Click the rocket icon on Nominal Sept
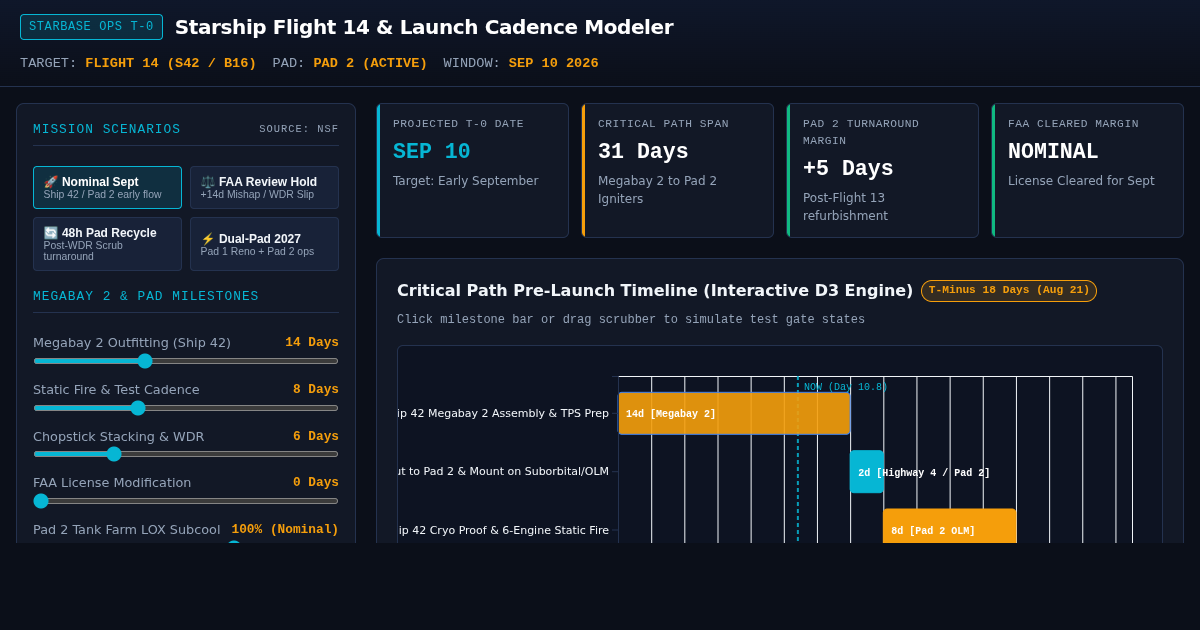This screenshot has height=630, width=1200. tap(51, 182)
